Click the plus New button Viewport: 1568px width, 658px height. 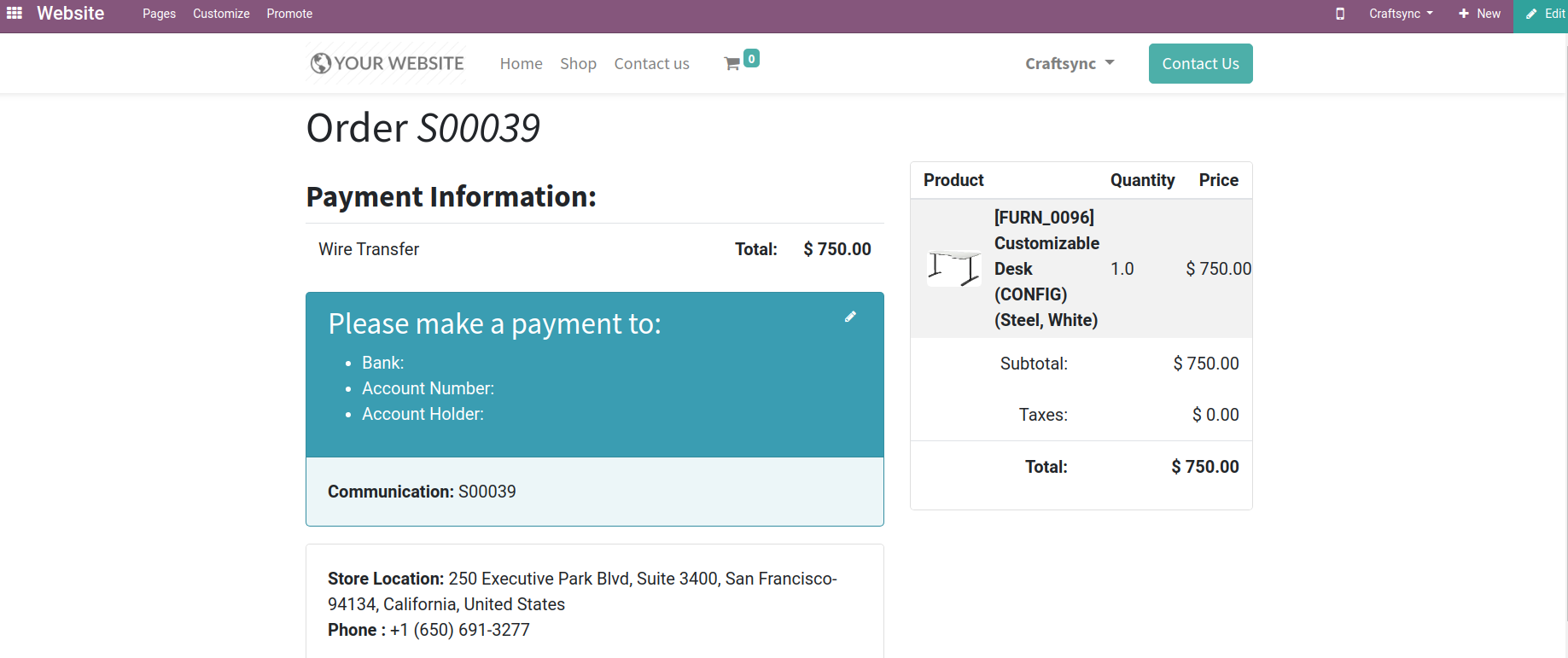(1479, 14)
